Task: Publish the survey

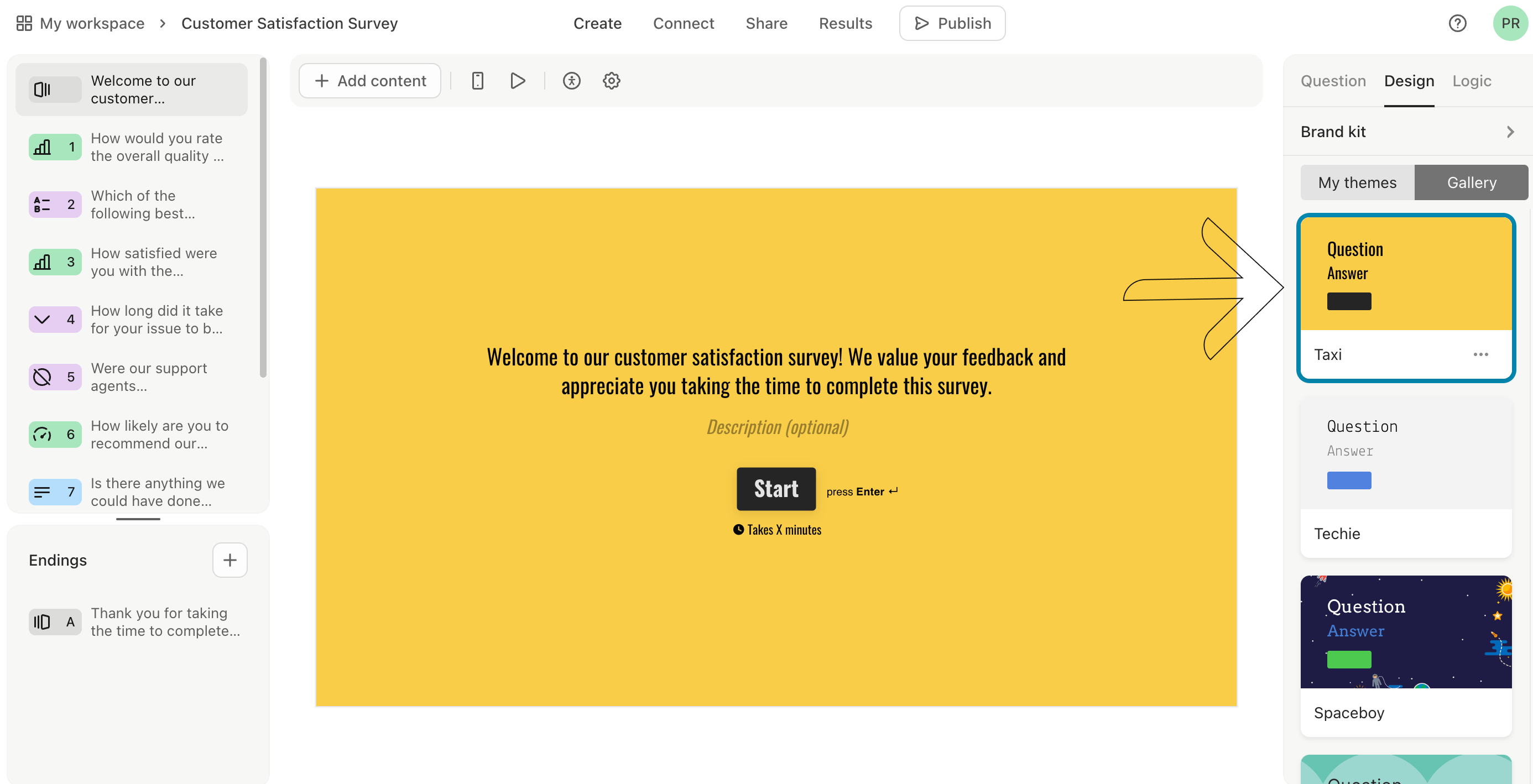Action: tap(952, 23)
